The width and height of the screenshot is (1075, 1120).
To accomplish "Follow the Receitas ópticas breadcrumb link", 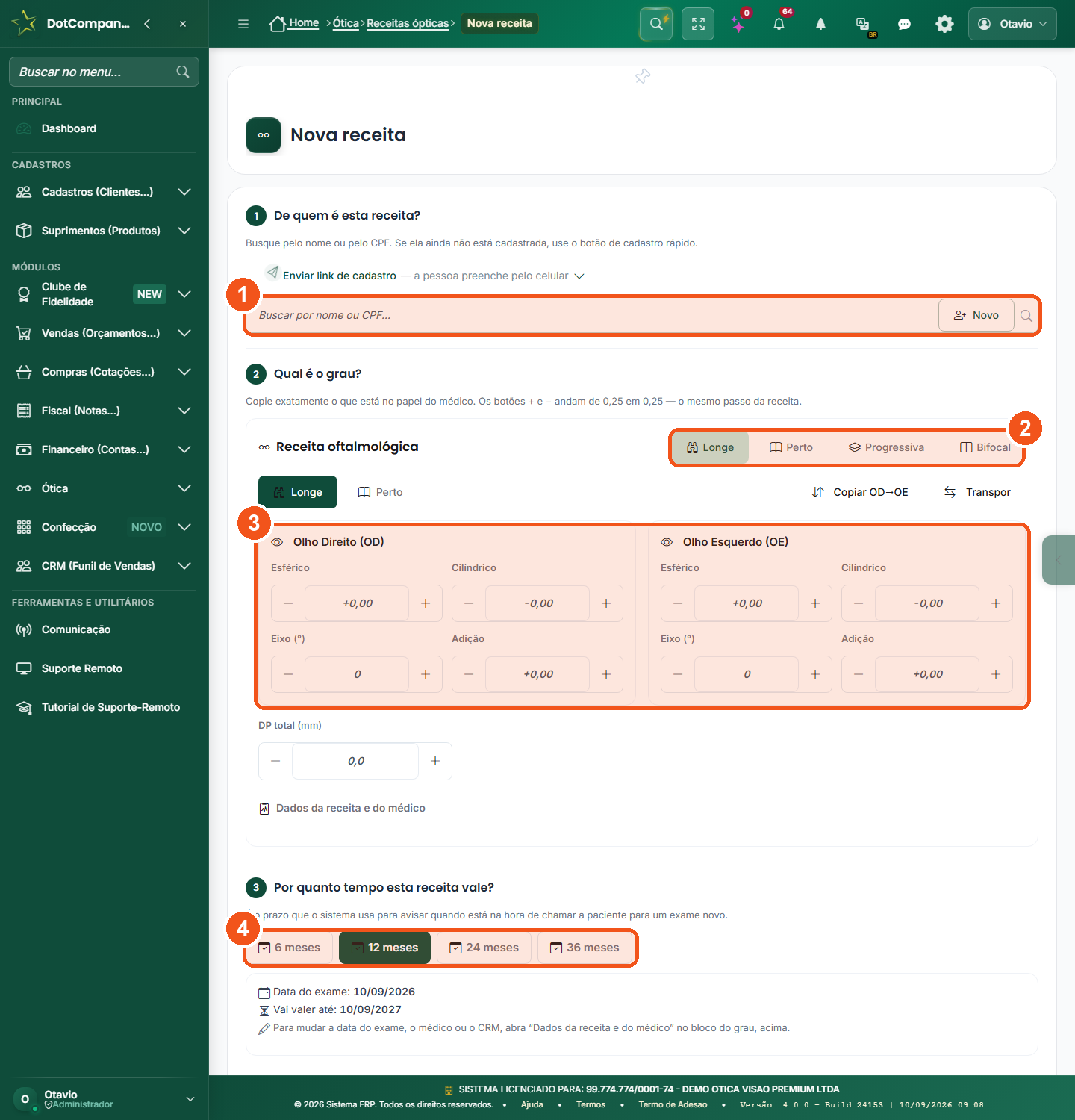I will point(408,23).
